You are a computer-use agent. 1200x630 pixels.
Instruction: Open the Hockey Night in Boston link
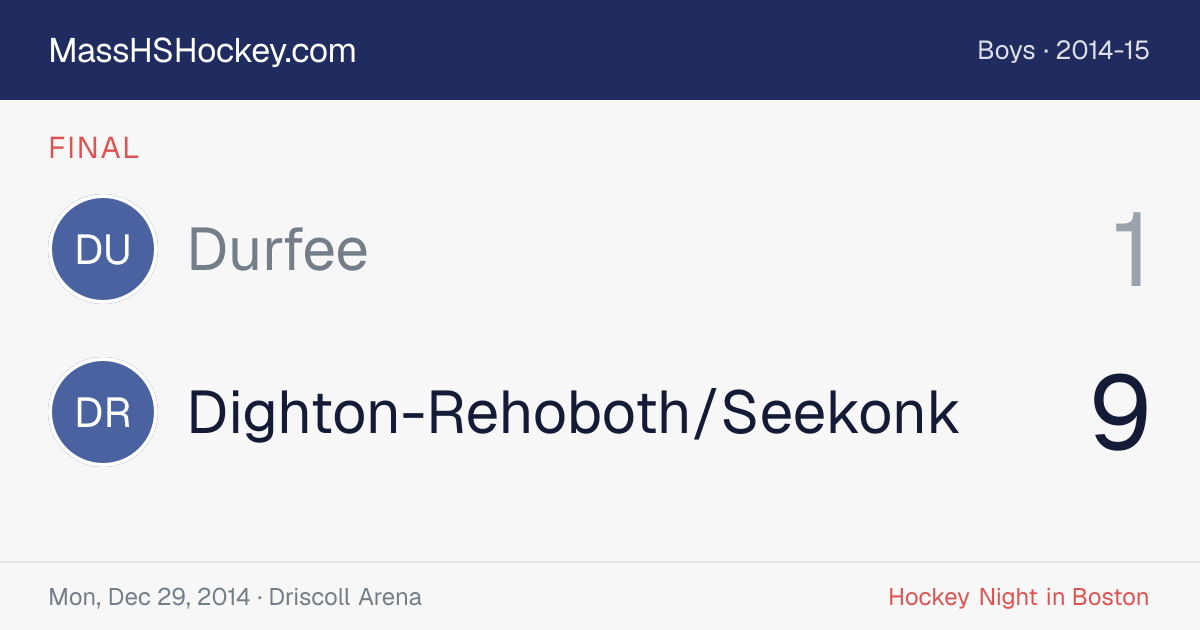pos(1019,597)
